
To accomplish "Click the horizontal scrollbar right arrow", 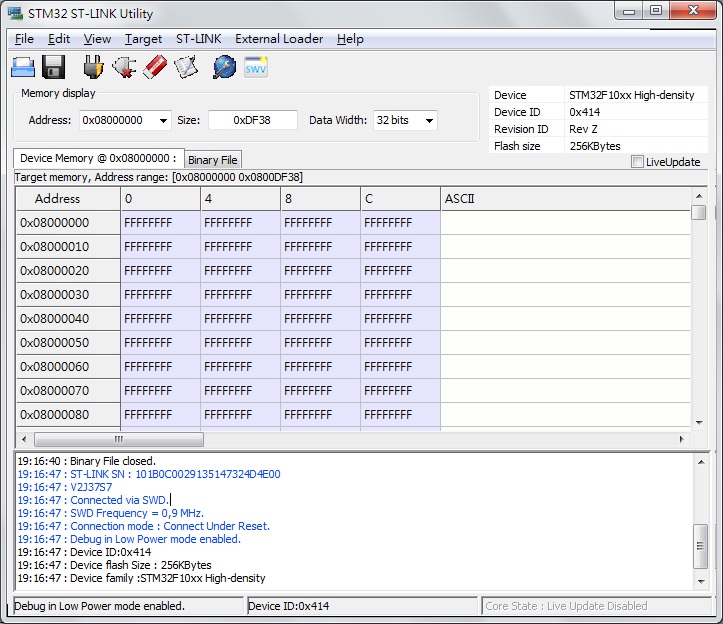I will (682, 439).
